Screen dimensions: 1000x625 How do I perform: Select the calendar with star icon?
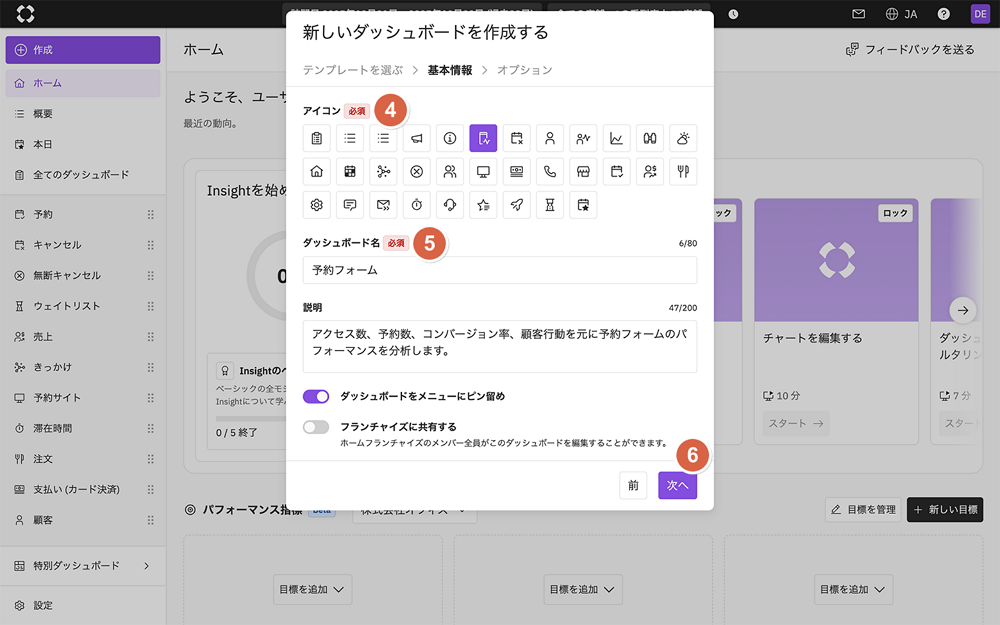(583, 205)
